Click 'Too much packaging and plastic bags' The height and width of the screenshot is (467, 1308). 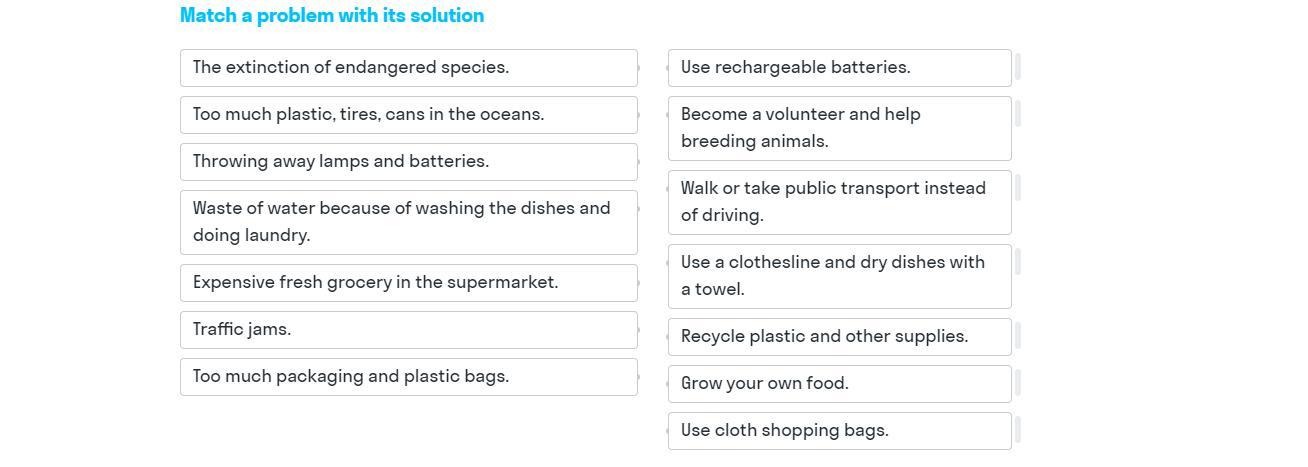coord(408,377)
